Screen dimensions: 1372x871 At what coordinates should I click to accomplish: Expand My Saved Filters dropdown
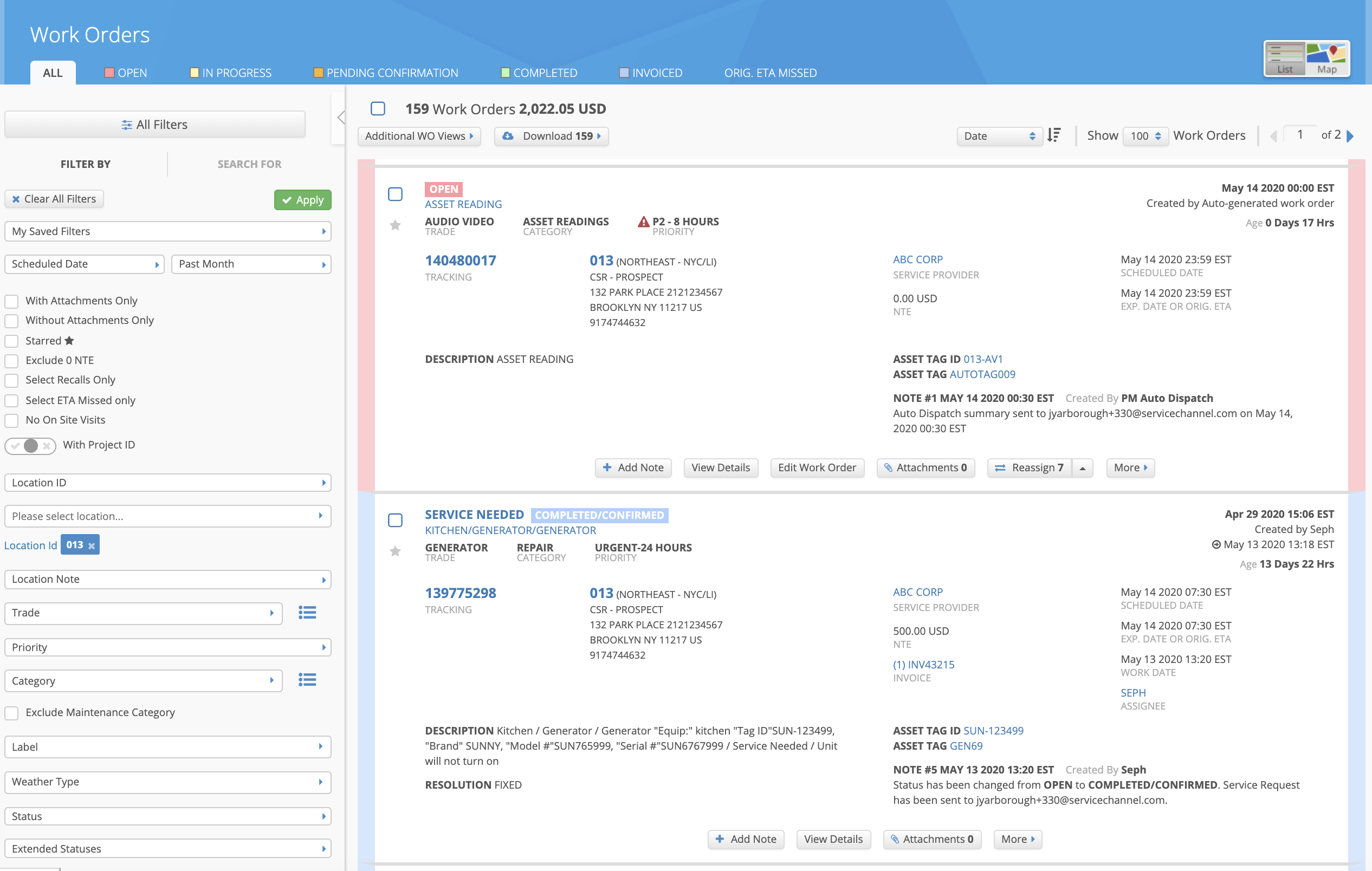pos(167,231)
